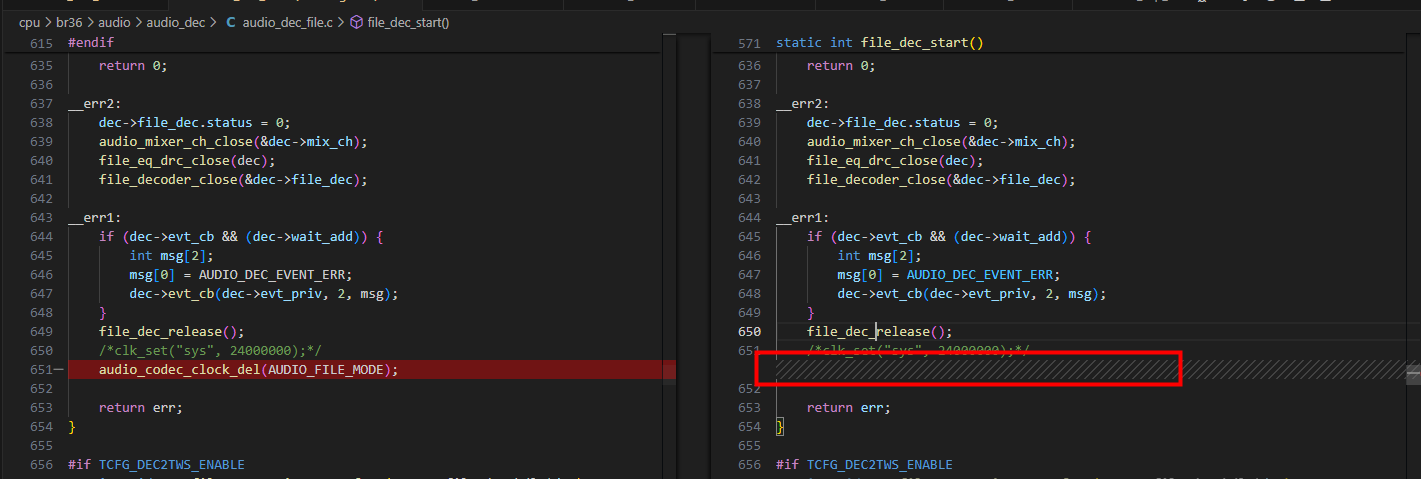This screenshot has height=479, width=1421.
Task: Open the audio_dec breadcrumb folder
Action: (175, 22)
